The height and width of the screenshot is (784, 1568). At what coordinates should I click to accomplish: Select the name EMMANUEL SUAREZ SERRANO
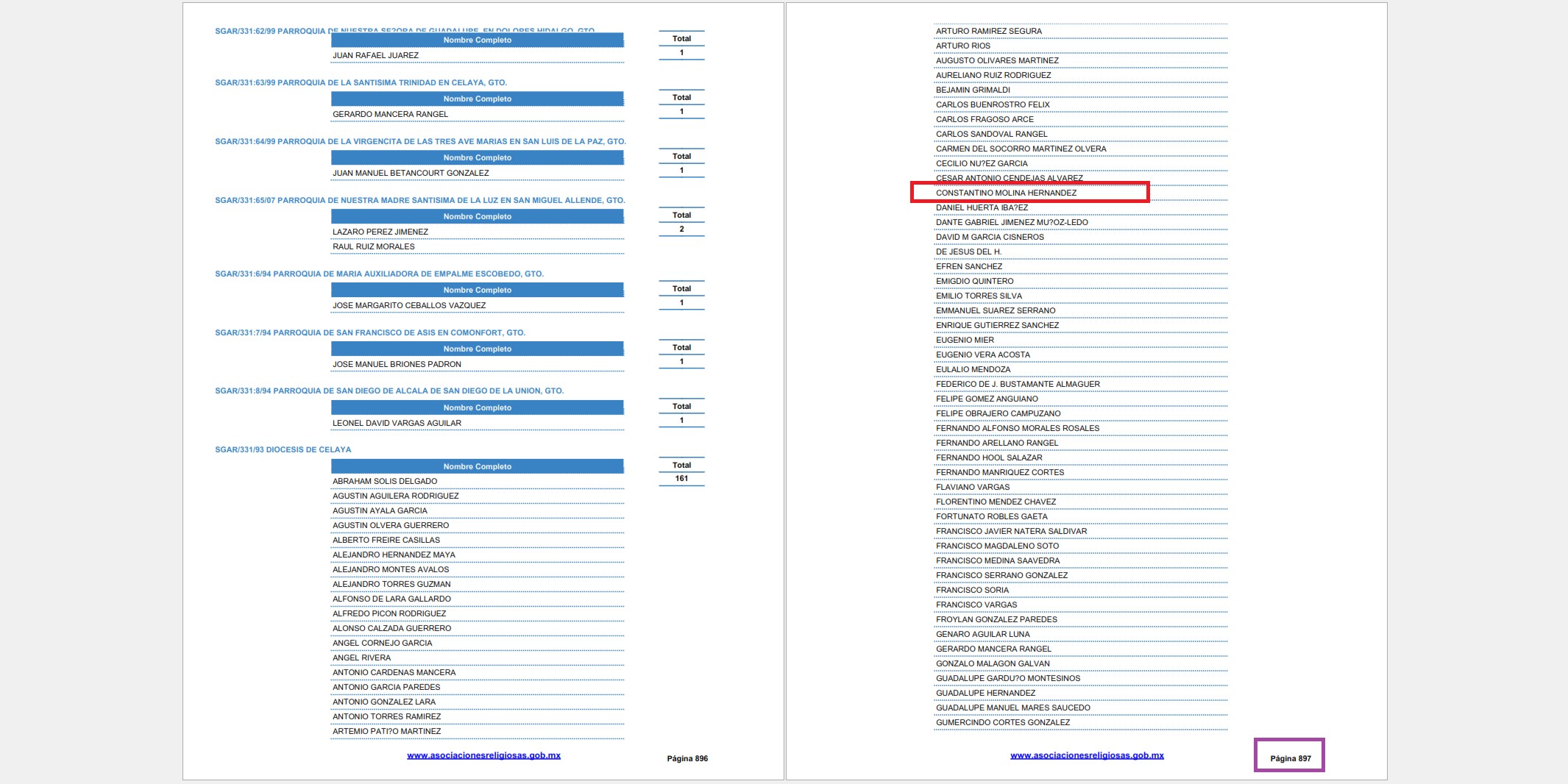click(x=996, y=310)
